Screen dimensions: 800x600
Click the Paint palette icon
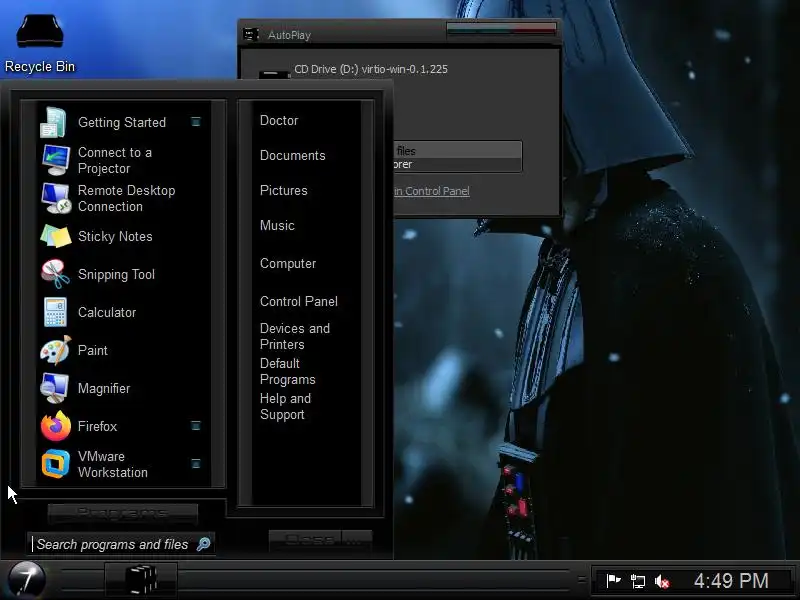[55, 350]
